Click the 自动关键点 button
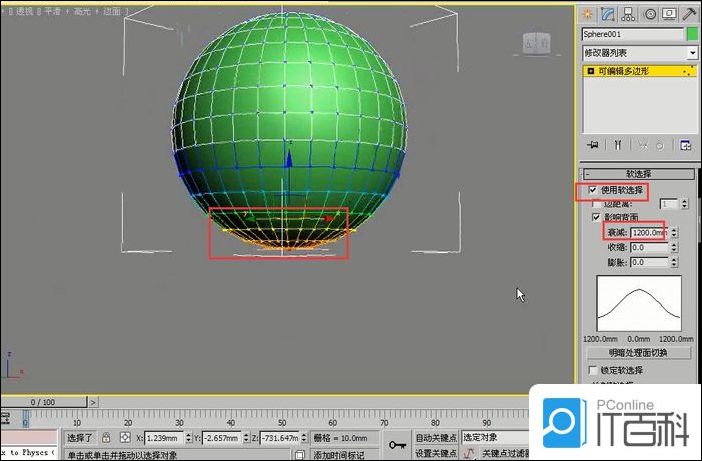Image resolution: width=702 pixels, height=461 pixels. click(436, 438)
